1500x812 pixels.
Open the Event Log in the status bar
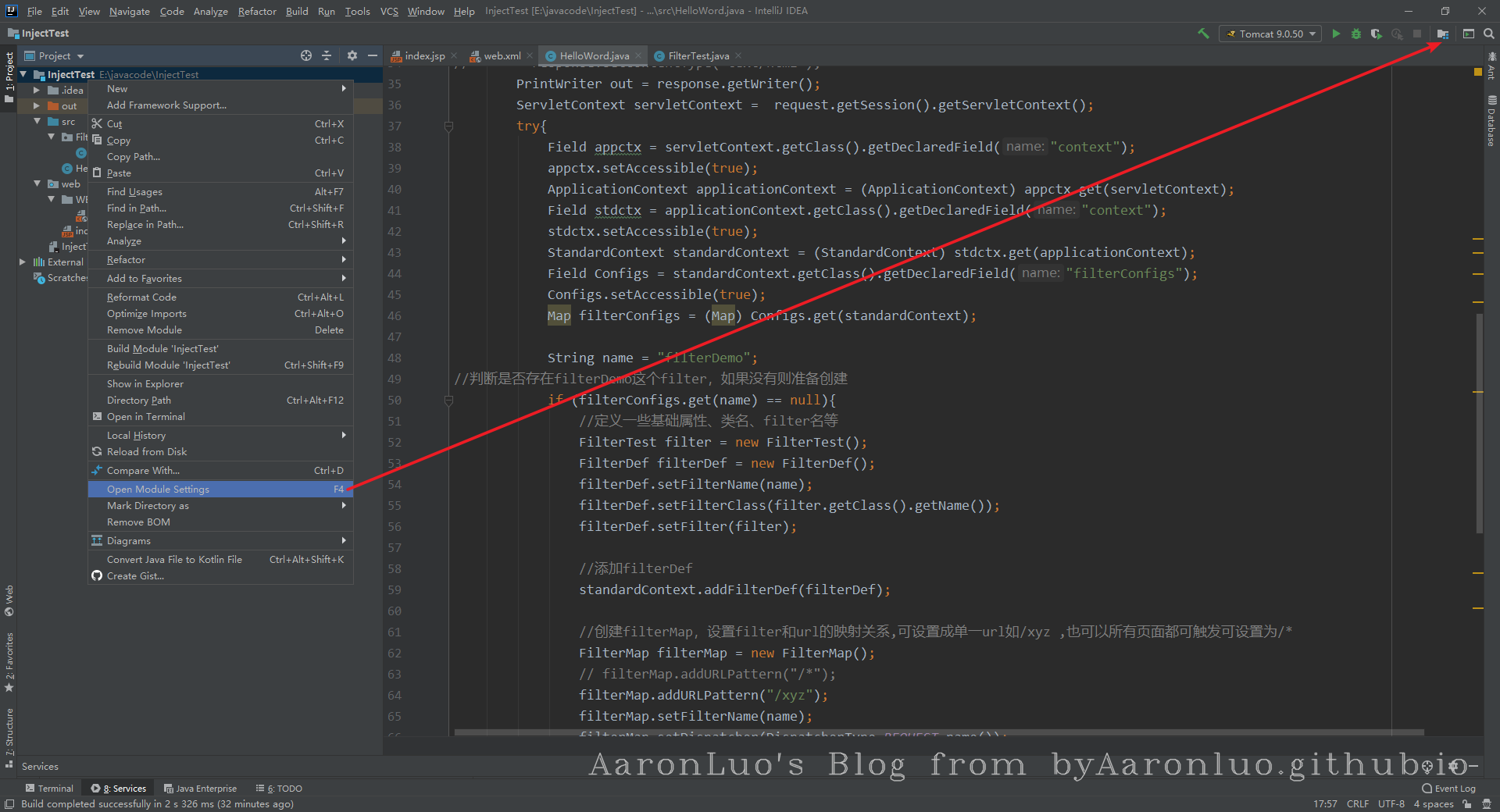[x=1448, y=789]
